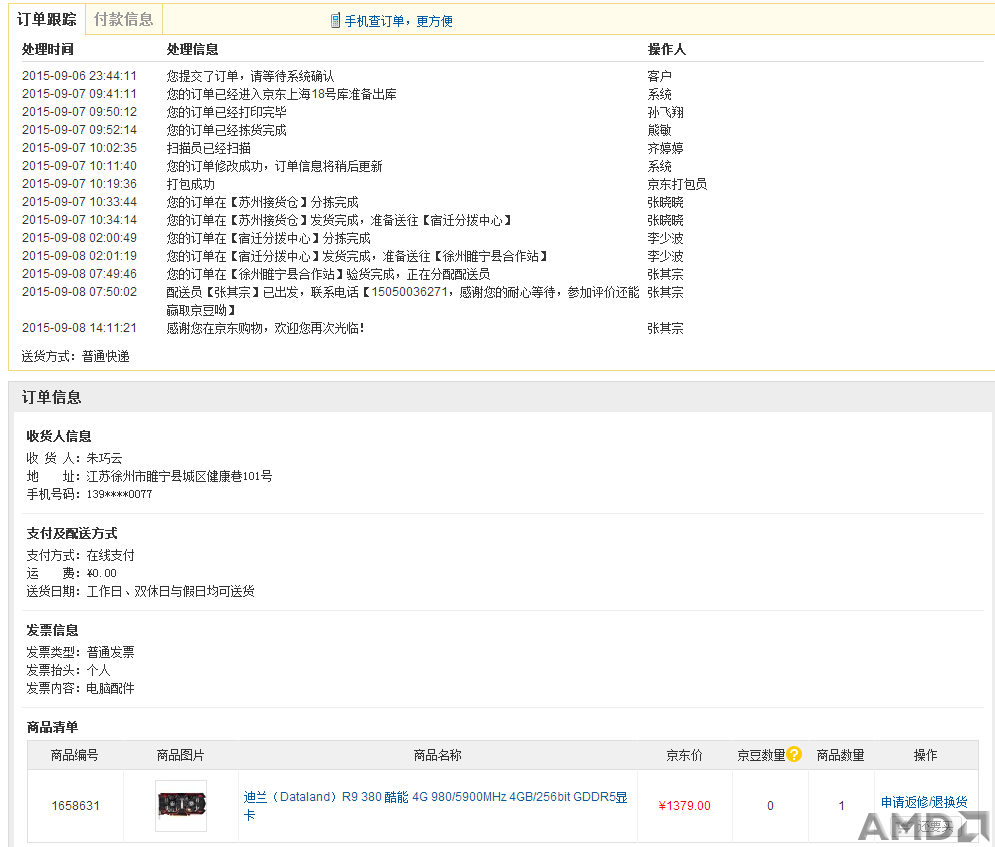
Task: Click 发票抬头:个人 text
Action: (69, 670)
